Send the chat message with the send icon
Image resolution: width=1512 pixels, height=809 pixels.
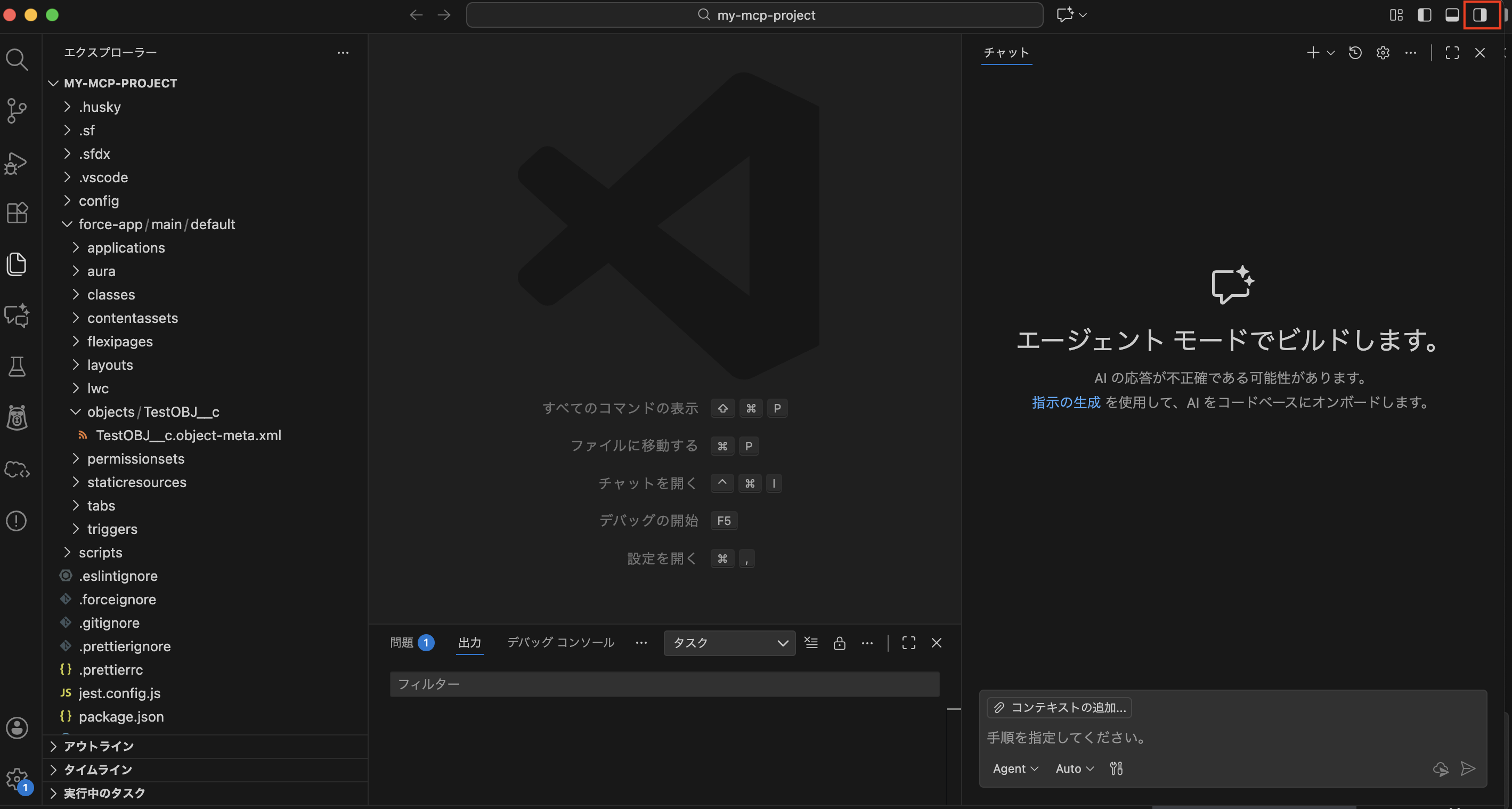tap(1467, 769)
